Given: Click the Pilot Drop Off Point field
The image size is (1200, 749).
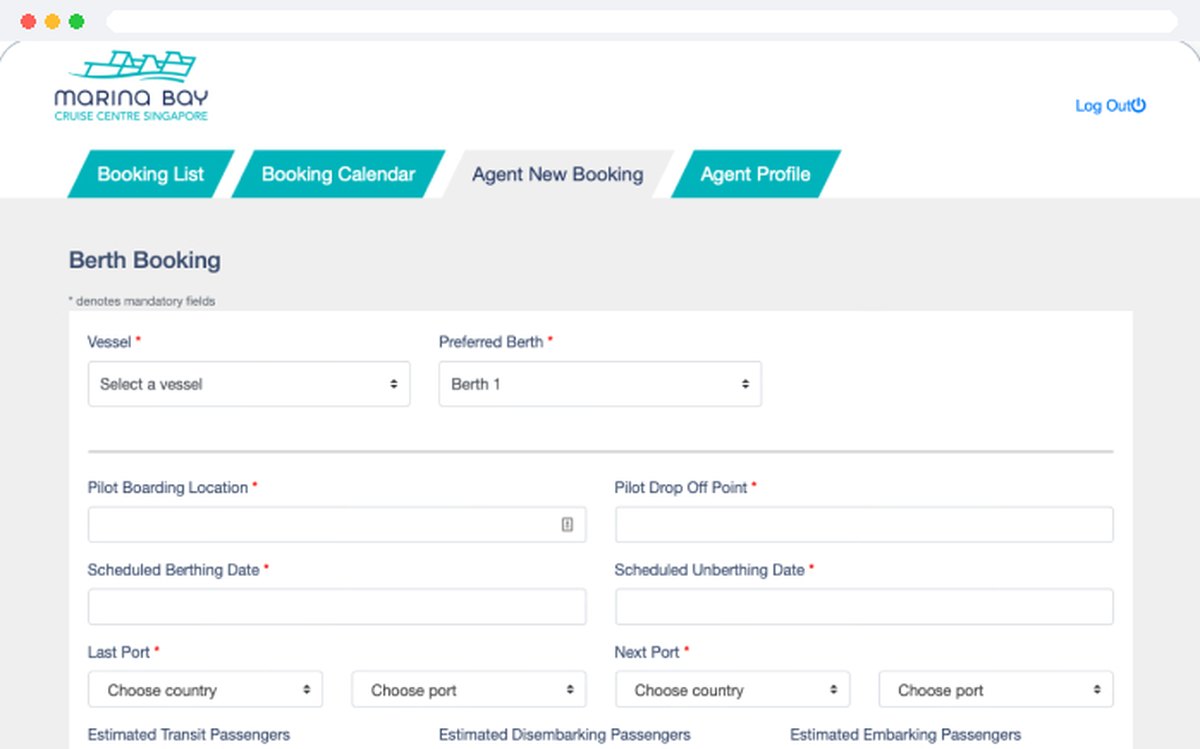Looking at the screenshot, I should pos(864,524).
